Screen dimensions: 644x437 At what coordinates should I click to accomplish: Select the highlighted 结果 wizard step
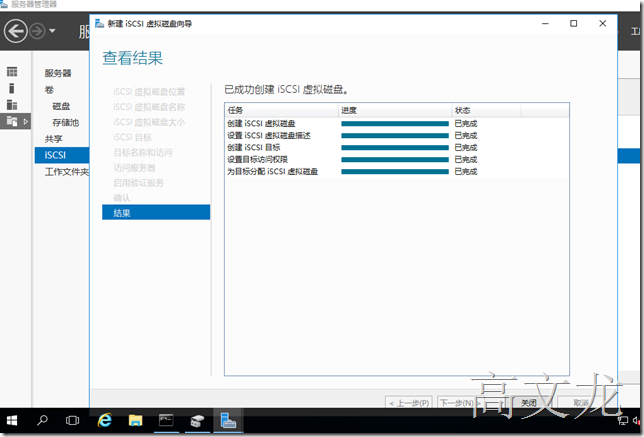click(156, 212)
